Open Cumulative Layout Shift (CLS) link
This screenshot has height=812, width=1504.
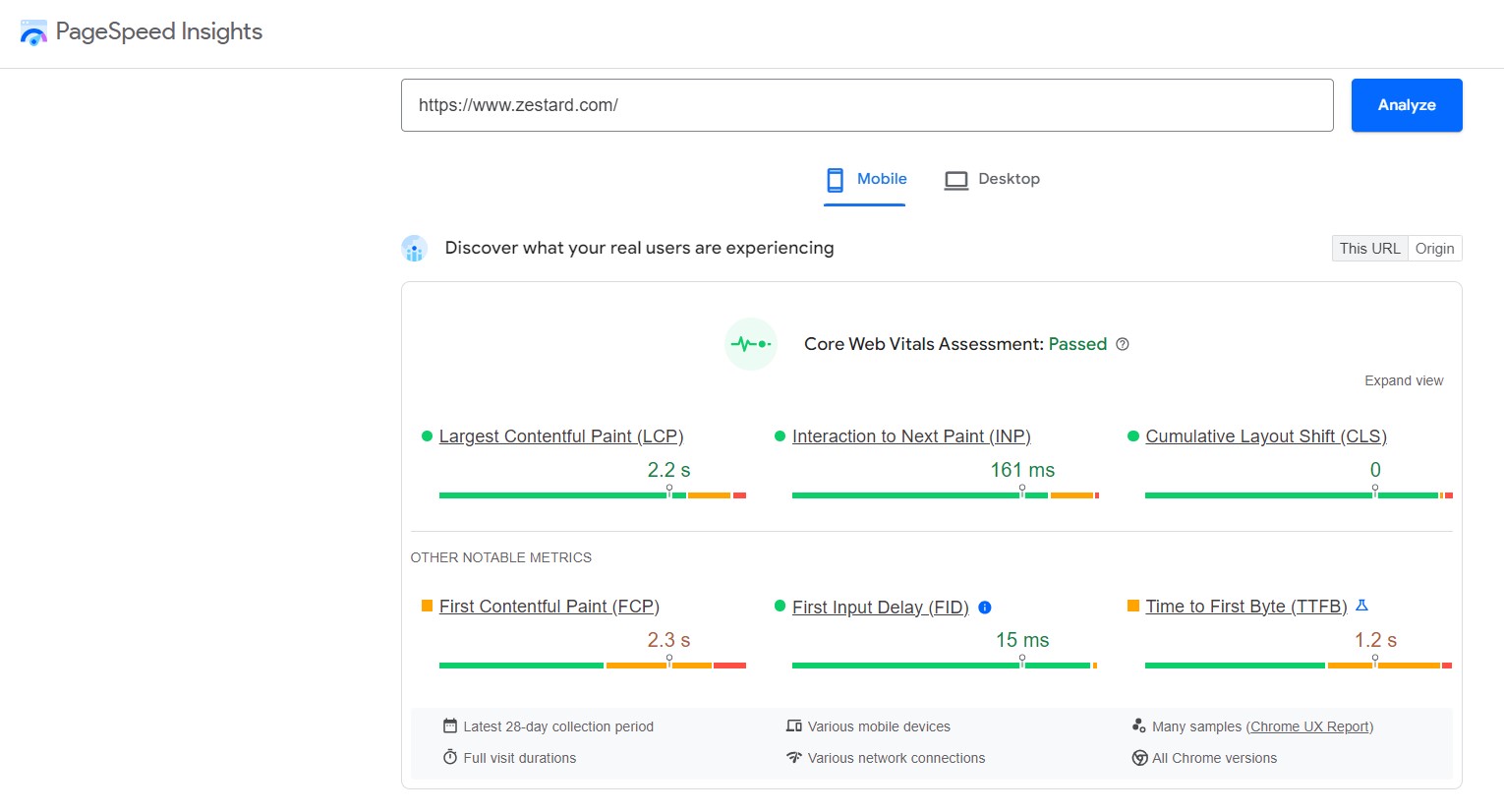pos(1266,436)
